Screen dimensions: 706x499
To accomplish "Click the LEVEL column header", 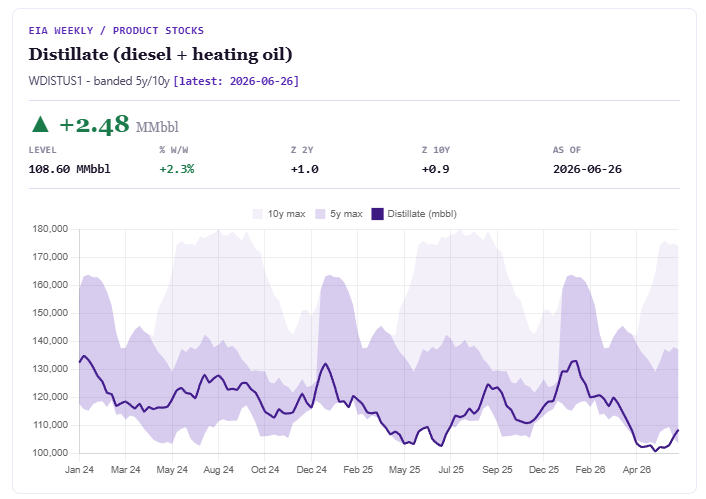I will (x=43, y=150).
